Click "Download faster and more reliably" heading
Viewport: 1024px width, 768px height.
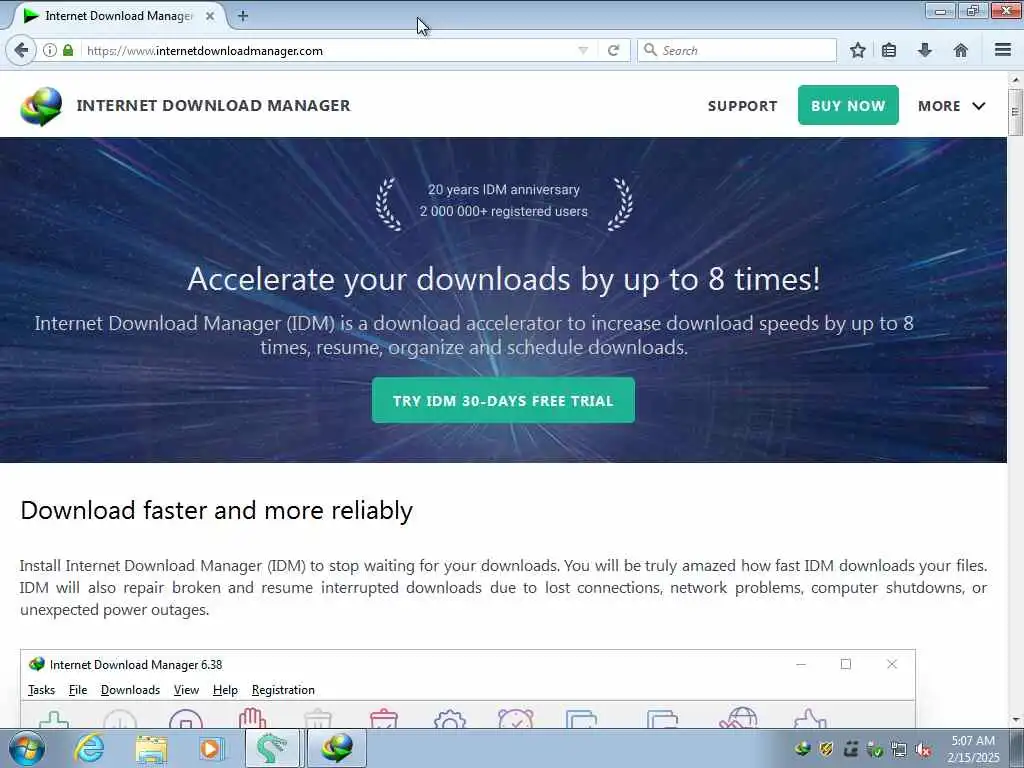coord(216,510)
